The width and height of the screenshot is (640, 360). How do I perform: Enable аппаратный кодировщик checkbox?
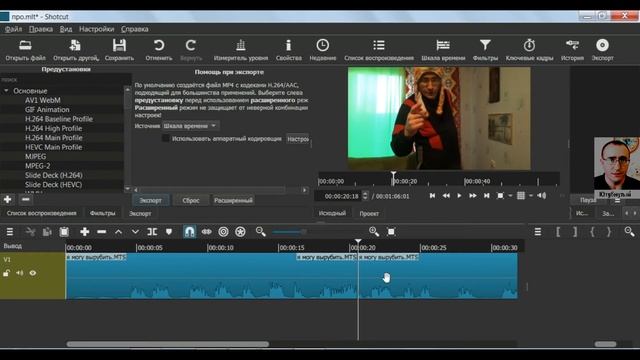[x=165, y=138]
